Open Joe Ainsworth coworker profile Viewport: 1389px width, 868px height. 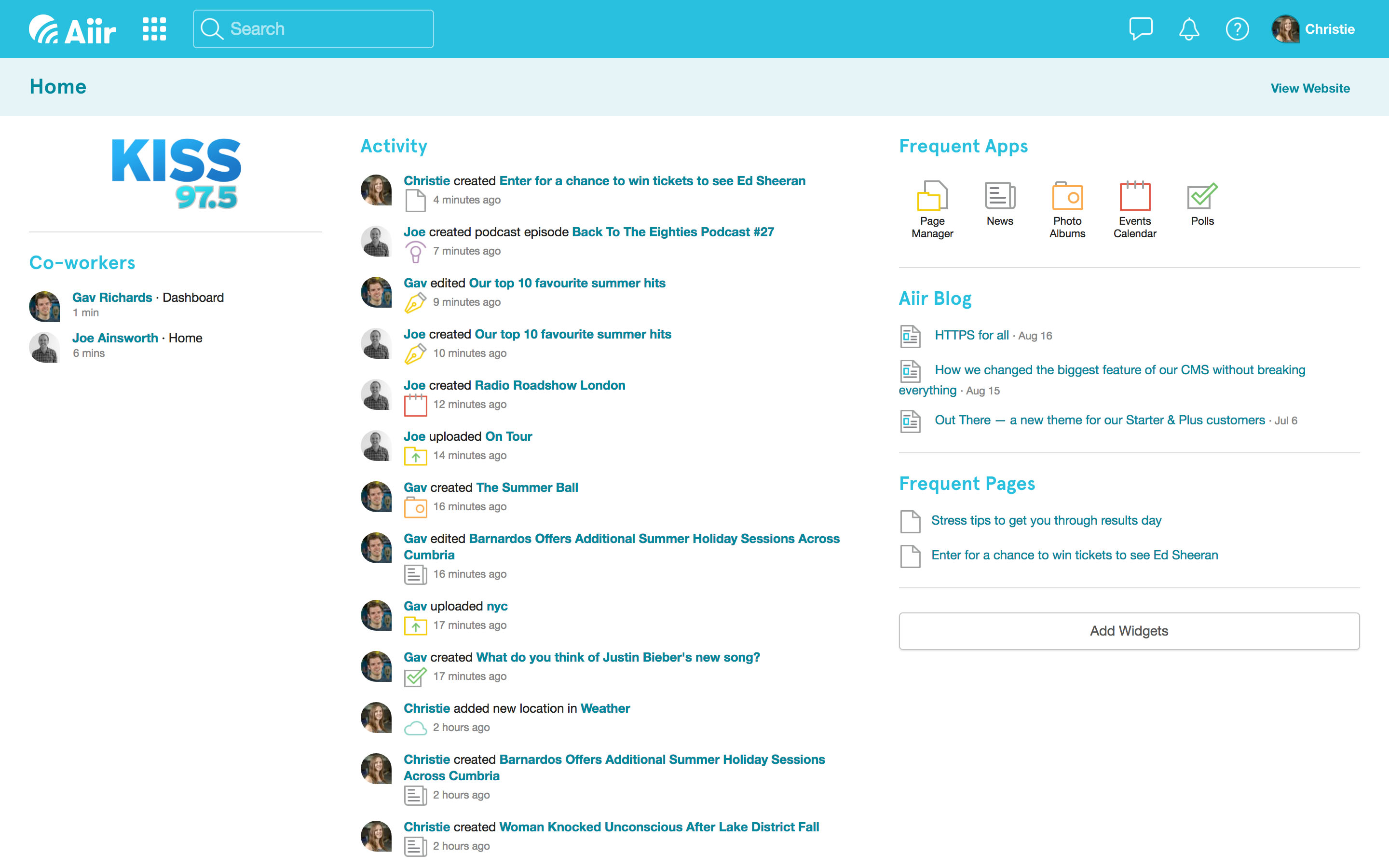pyautogui.click(x=115, y=338)
